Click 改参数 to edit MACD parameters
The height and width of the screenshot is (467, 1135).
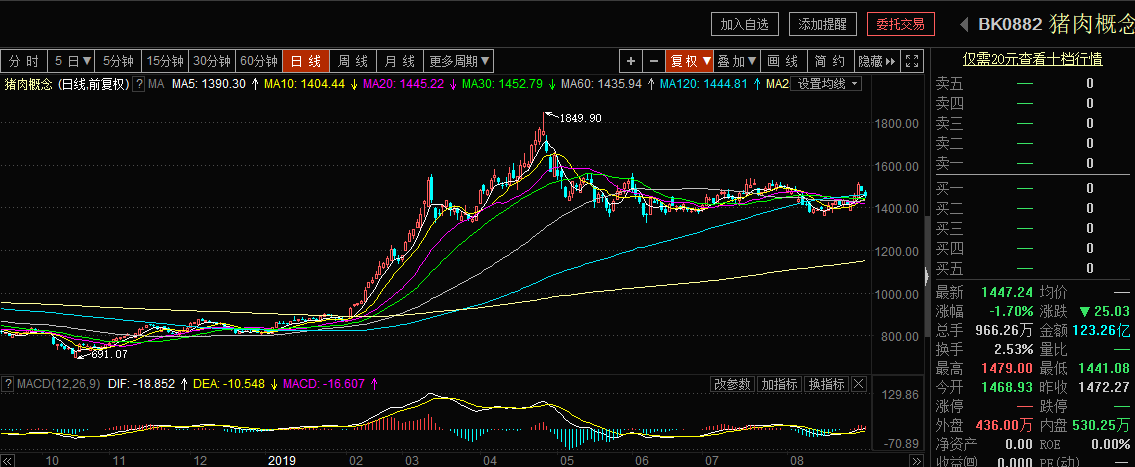pyautogui.click(x=731, y=384)
